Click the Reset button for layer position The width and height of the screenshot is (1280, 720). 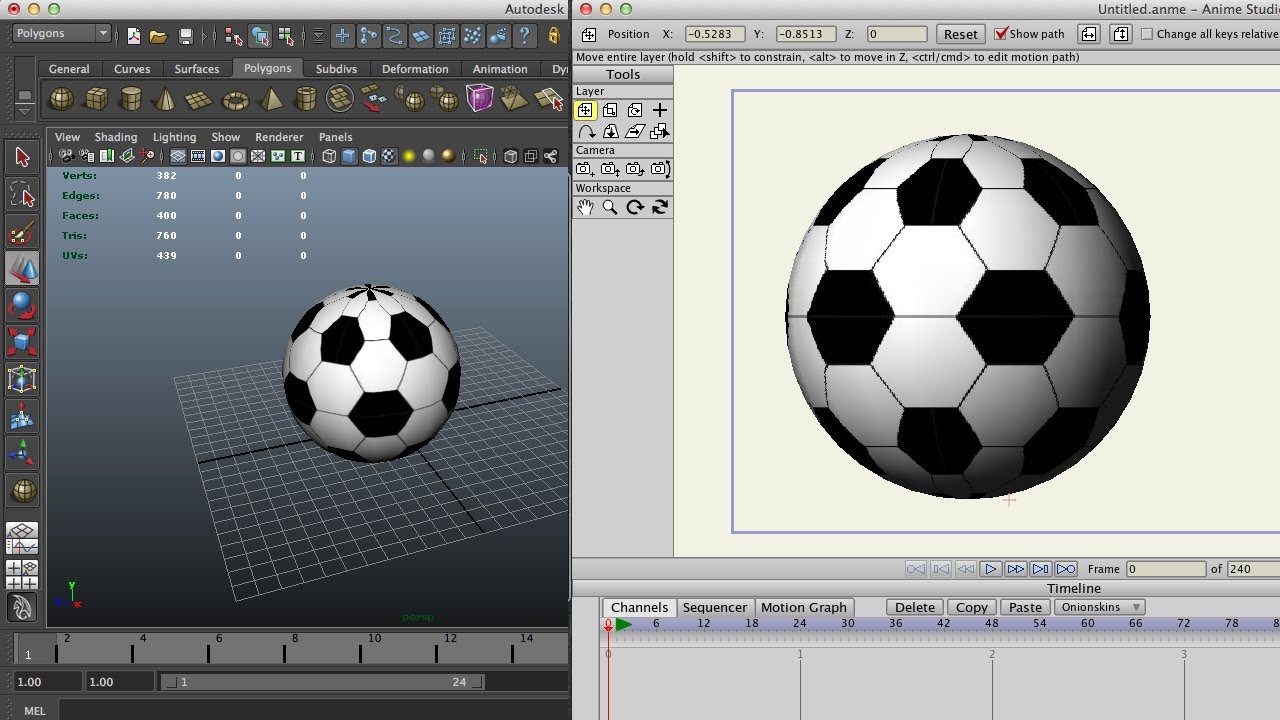[961, 34]
